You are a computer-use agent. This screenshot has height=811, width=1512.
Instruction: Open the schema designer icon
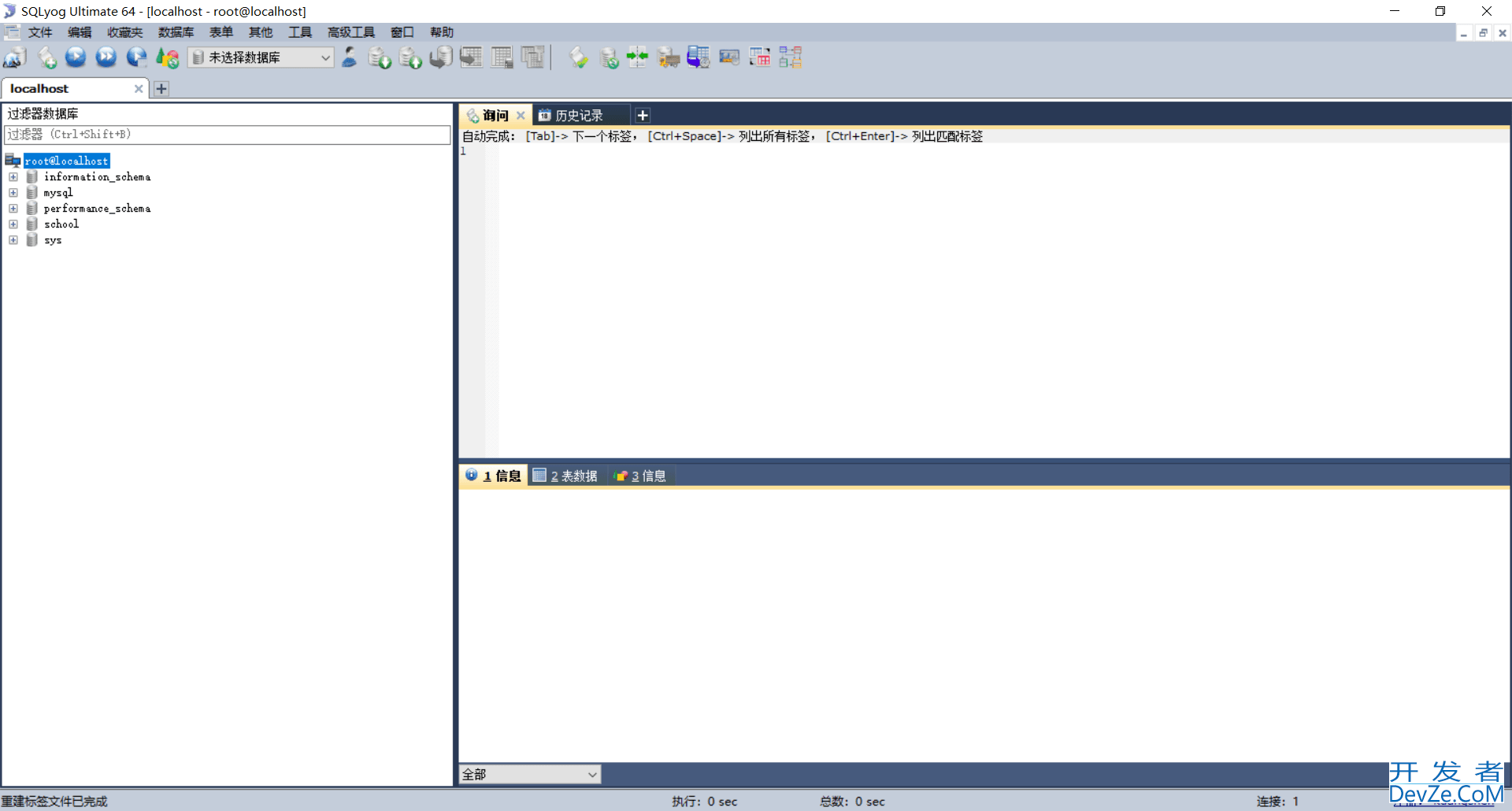791,57
